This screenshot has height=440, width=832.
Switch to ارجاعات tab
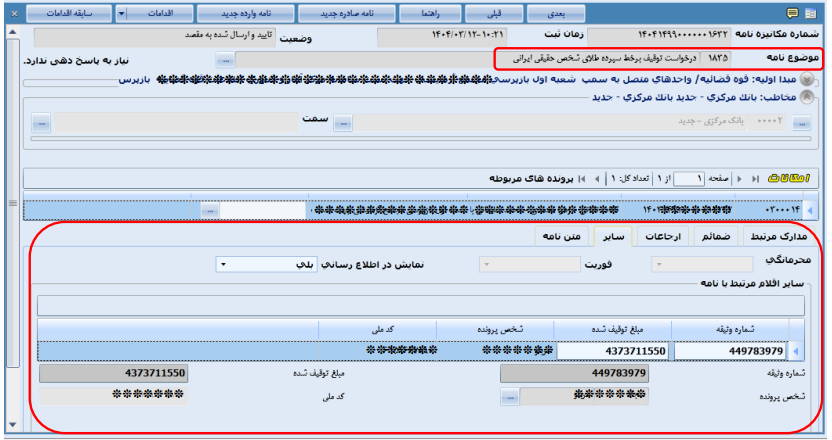(662, 236)
